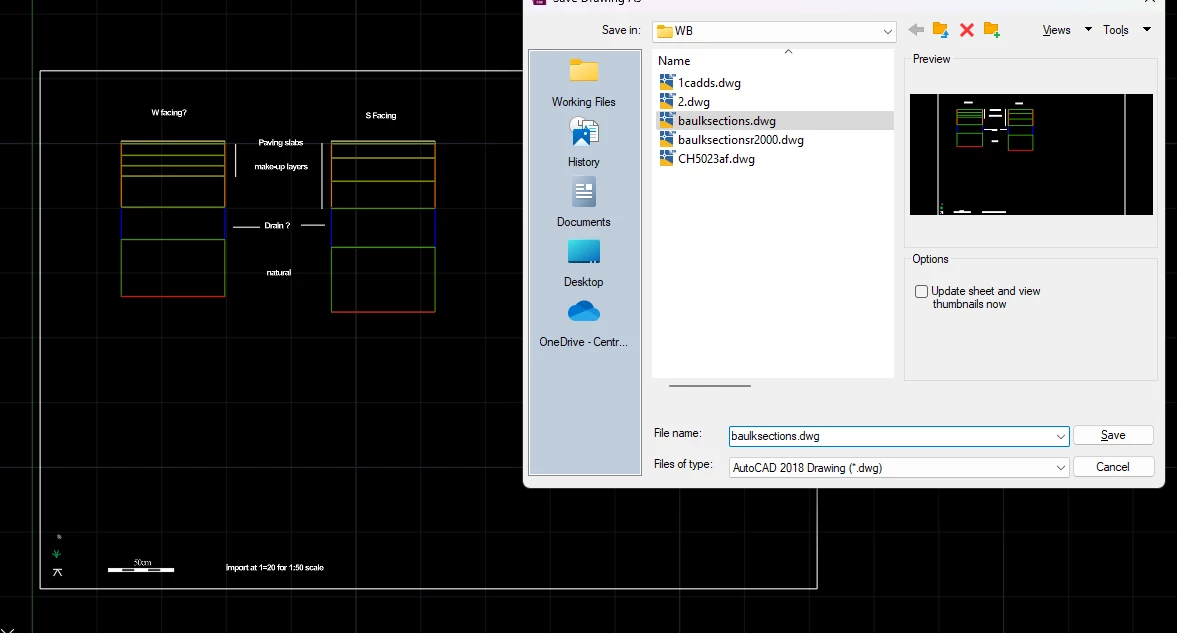Click the 2.dwg file icon
This screenshot has width=1177, height=633.
[x=667, y=101]
